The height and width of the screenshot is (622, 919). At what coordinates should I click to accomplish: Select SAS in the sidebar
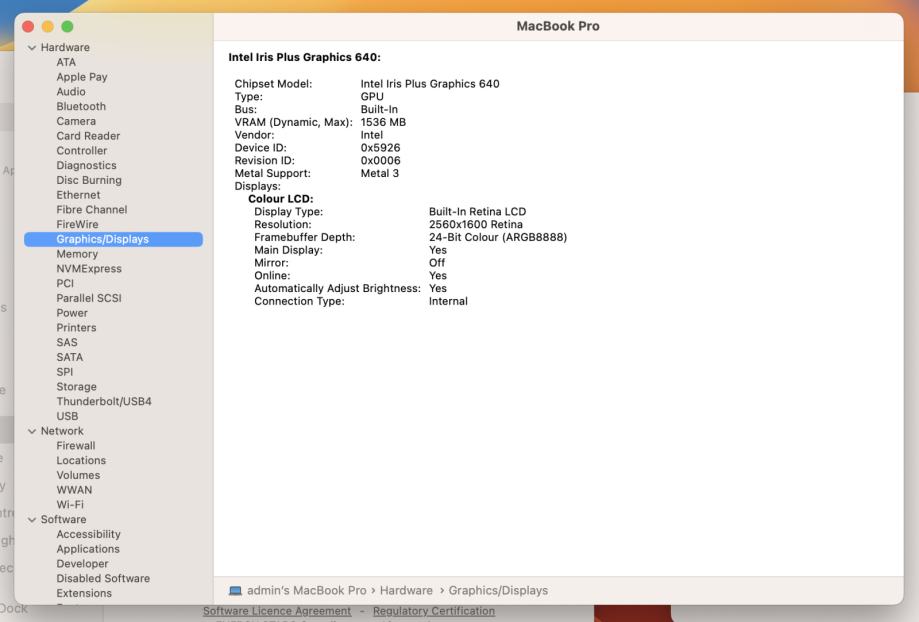pyautogui.click(x=67, y=342)
